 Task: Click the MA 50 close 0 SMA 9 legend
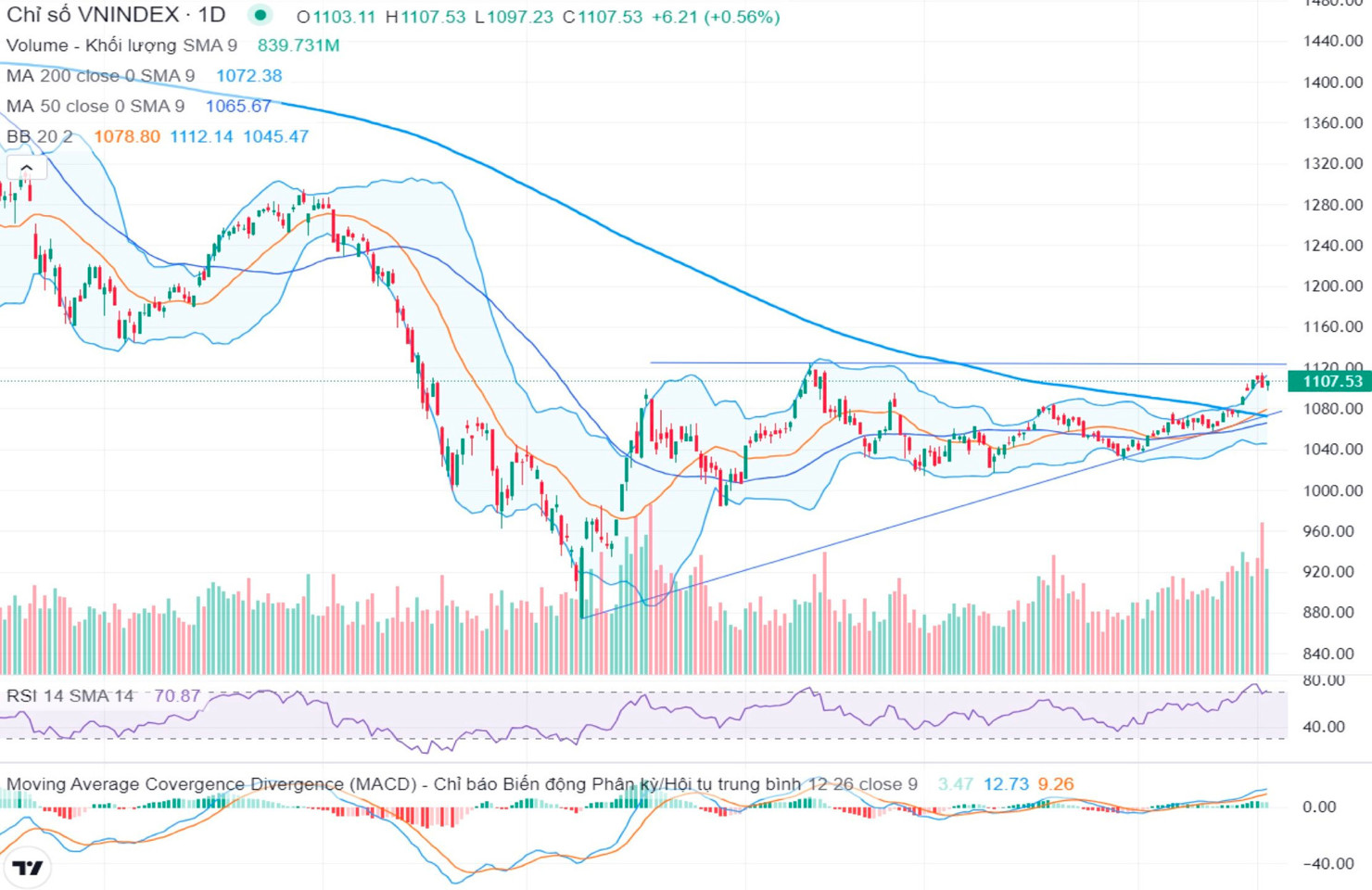click(x=95, y=107)
